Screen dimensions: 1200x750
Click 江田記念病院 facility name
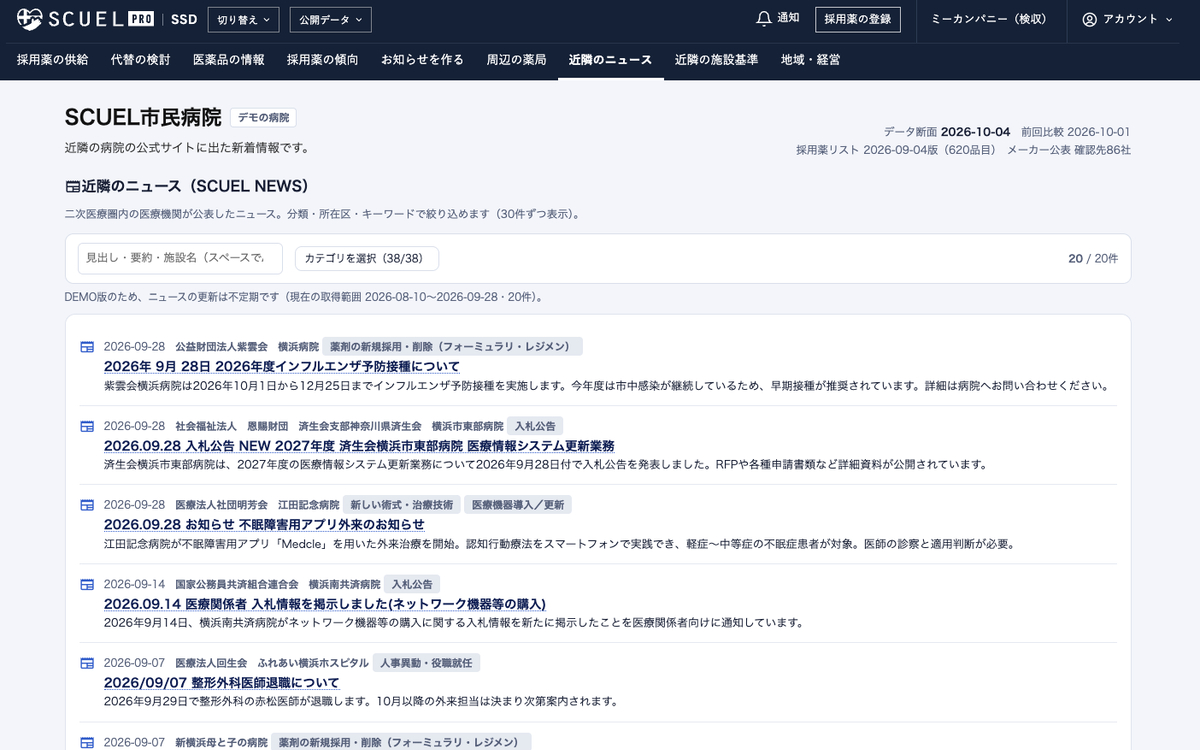click(309, 504)
